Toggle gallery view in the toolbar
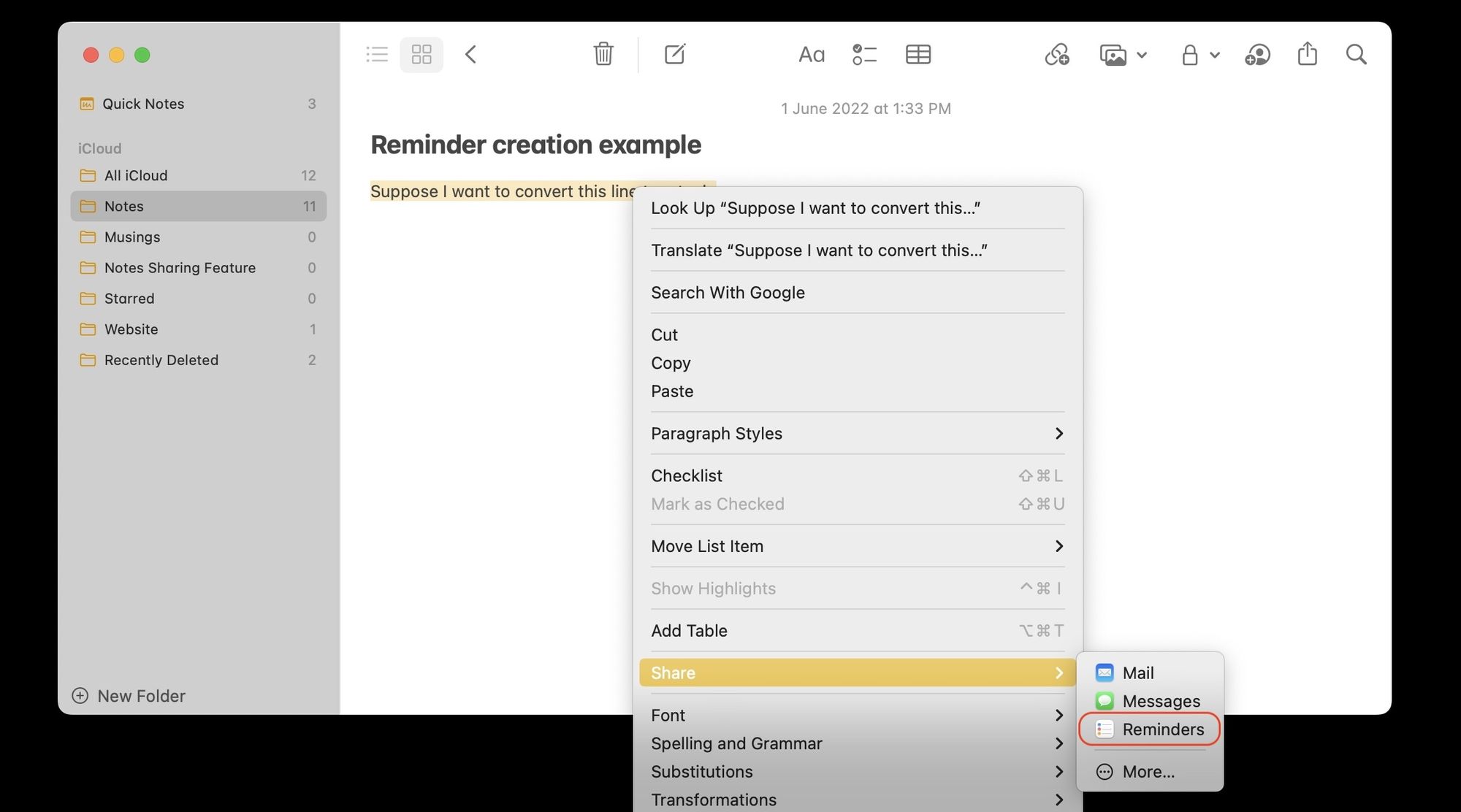The image size is (1461, 812). coord(421,54)
